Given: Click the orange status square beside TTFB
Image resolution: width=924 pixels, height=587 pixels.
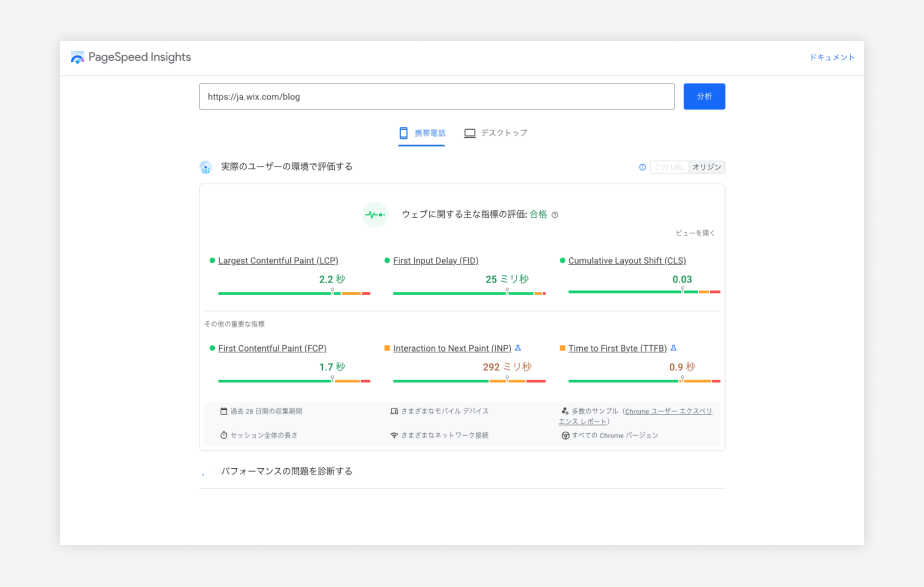Looking at the screenshot, I should coord(562,348).
